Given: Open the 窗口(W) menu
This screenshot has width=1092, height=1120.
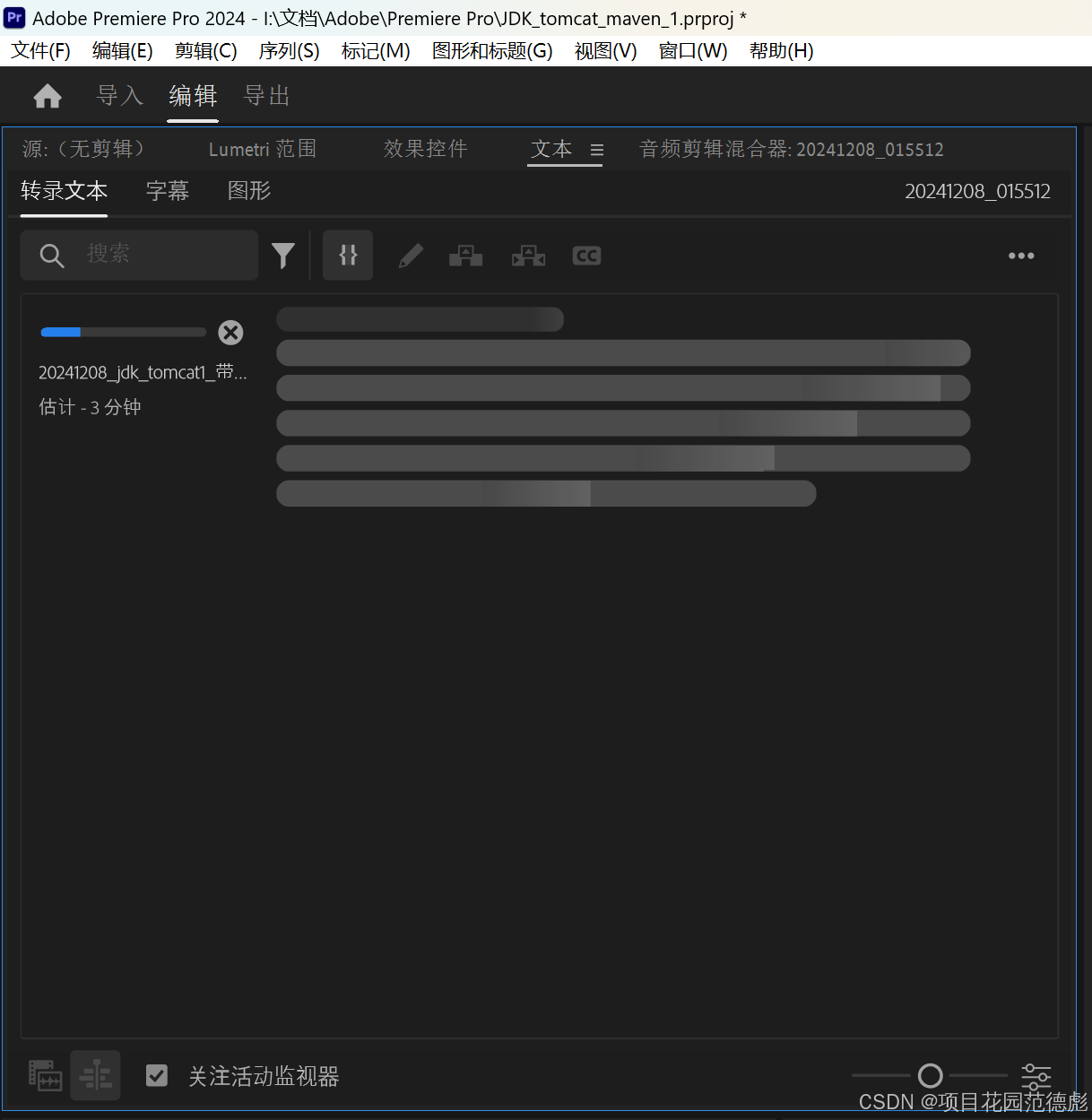Looking at the screenshot, I should pos(693,51).
